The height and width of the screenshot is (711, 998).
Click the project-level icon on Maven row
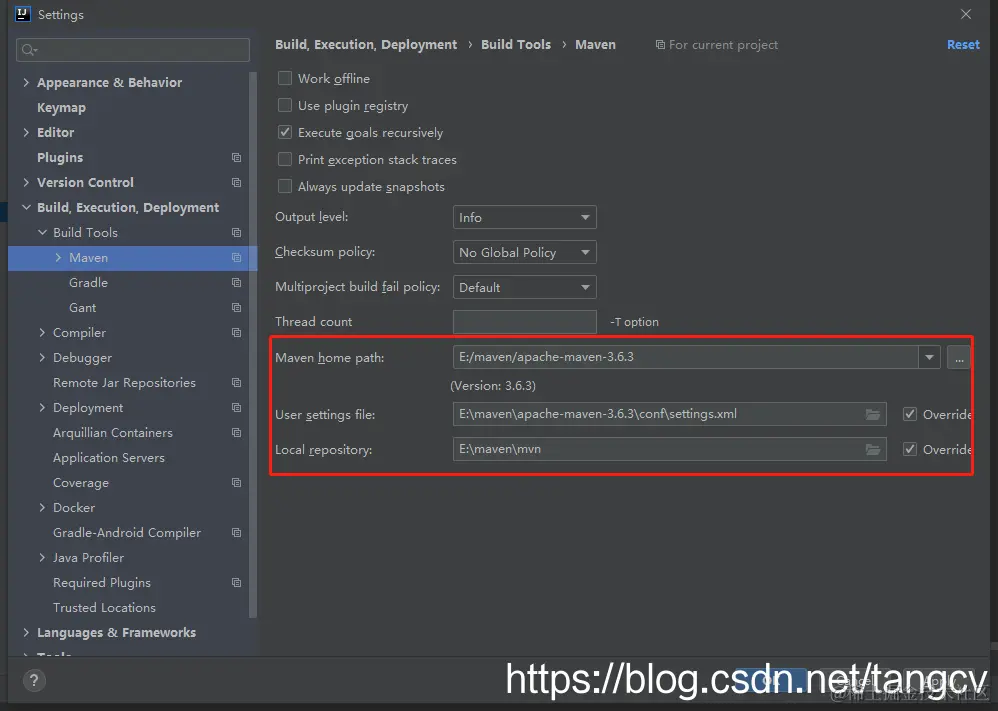(x=236, y=258)
